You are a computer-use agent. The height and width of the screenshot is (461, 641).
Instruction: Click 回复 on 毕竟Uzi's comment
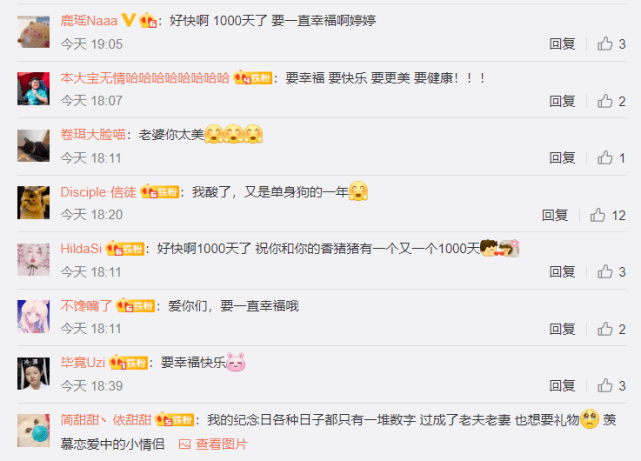click(x=562, y=386)
